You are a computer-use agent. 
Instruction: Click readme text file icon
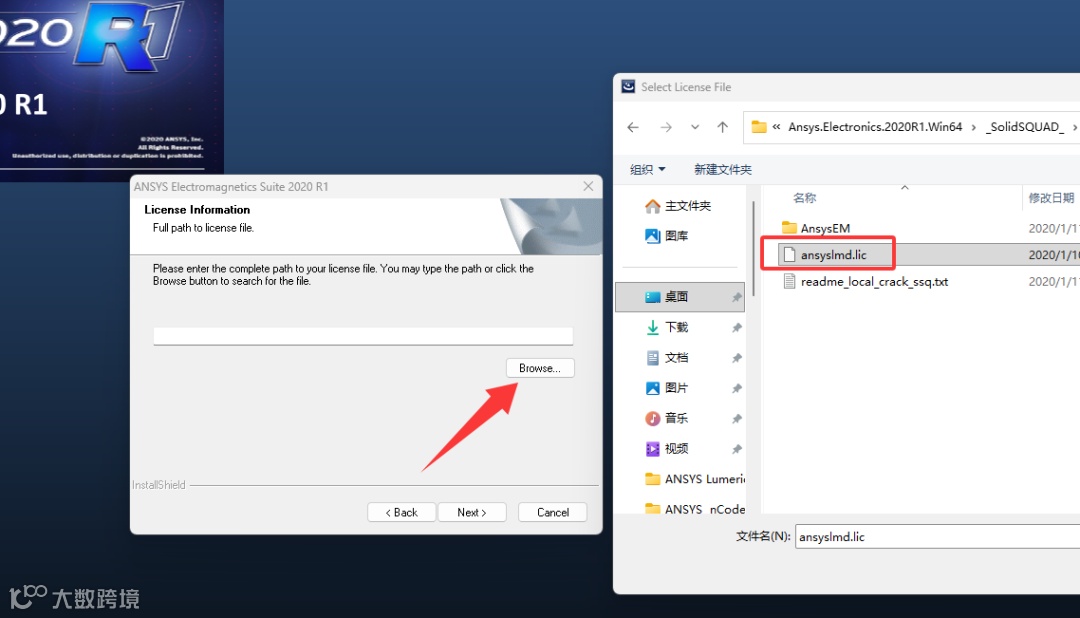click(789, 282)
